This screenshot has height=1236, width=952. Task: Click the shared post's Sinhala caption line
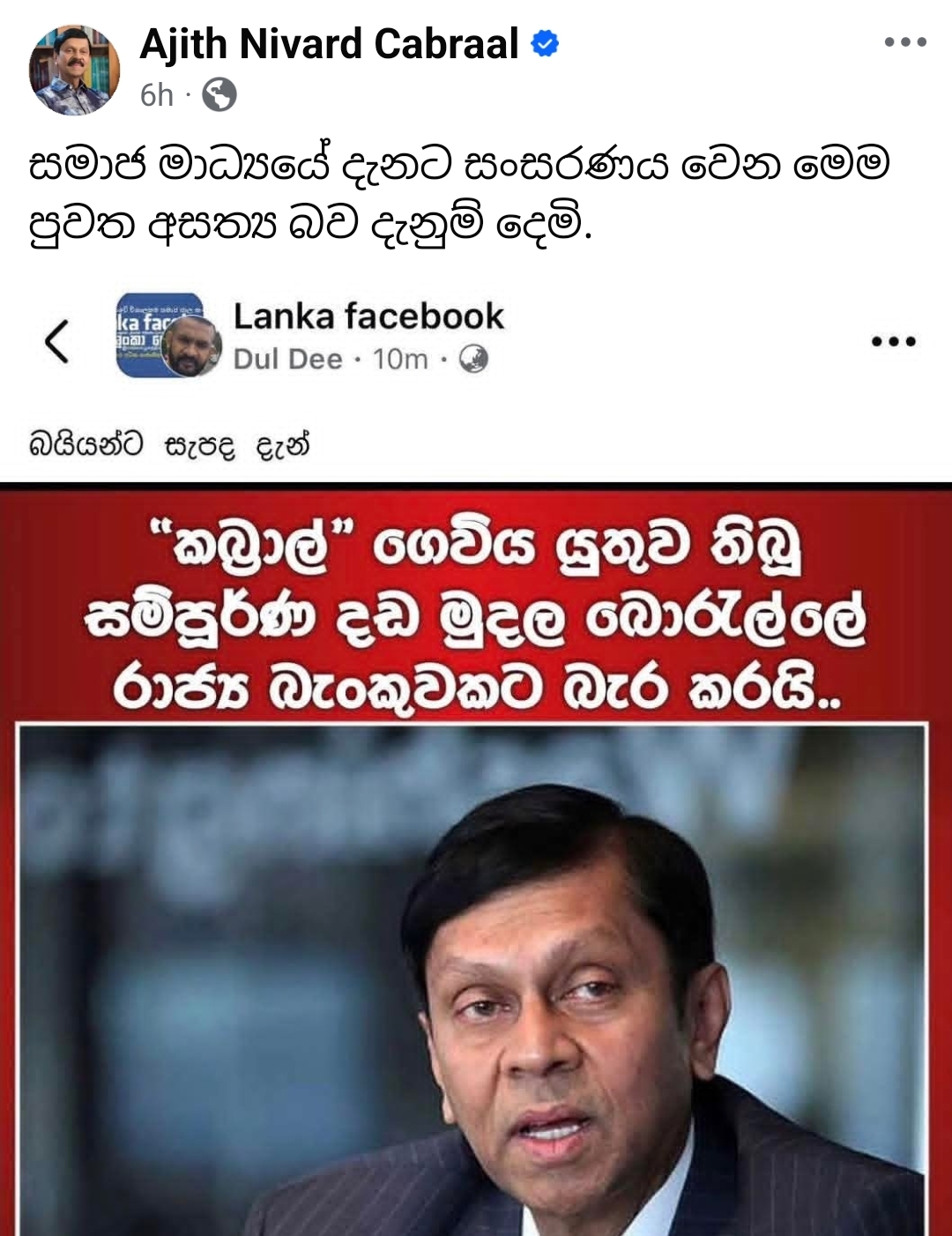169,445
